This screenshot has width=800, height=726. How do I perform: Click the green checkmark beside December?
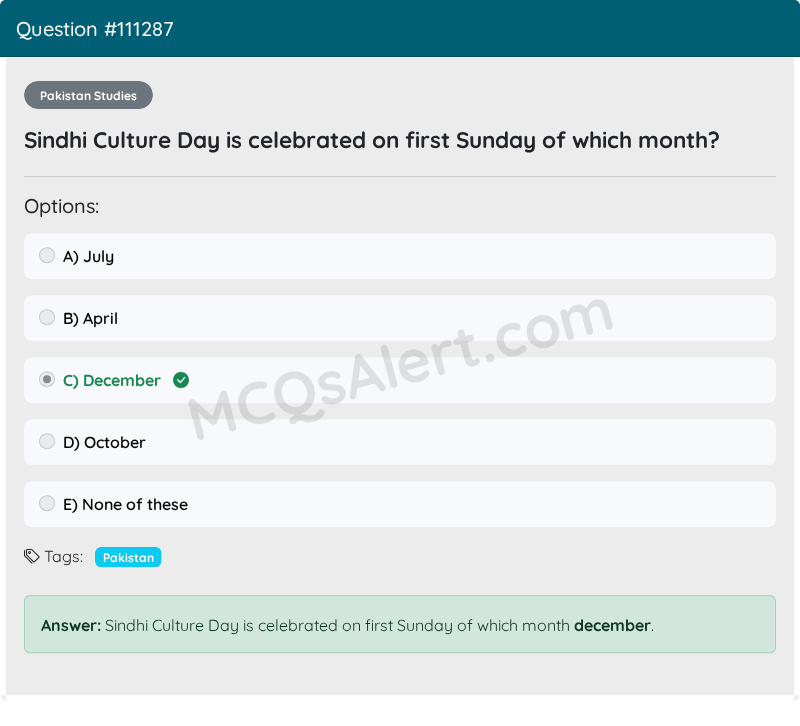pyautogui.click(x=181, y=380)
